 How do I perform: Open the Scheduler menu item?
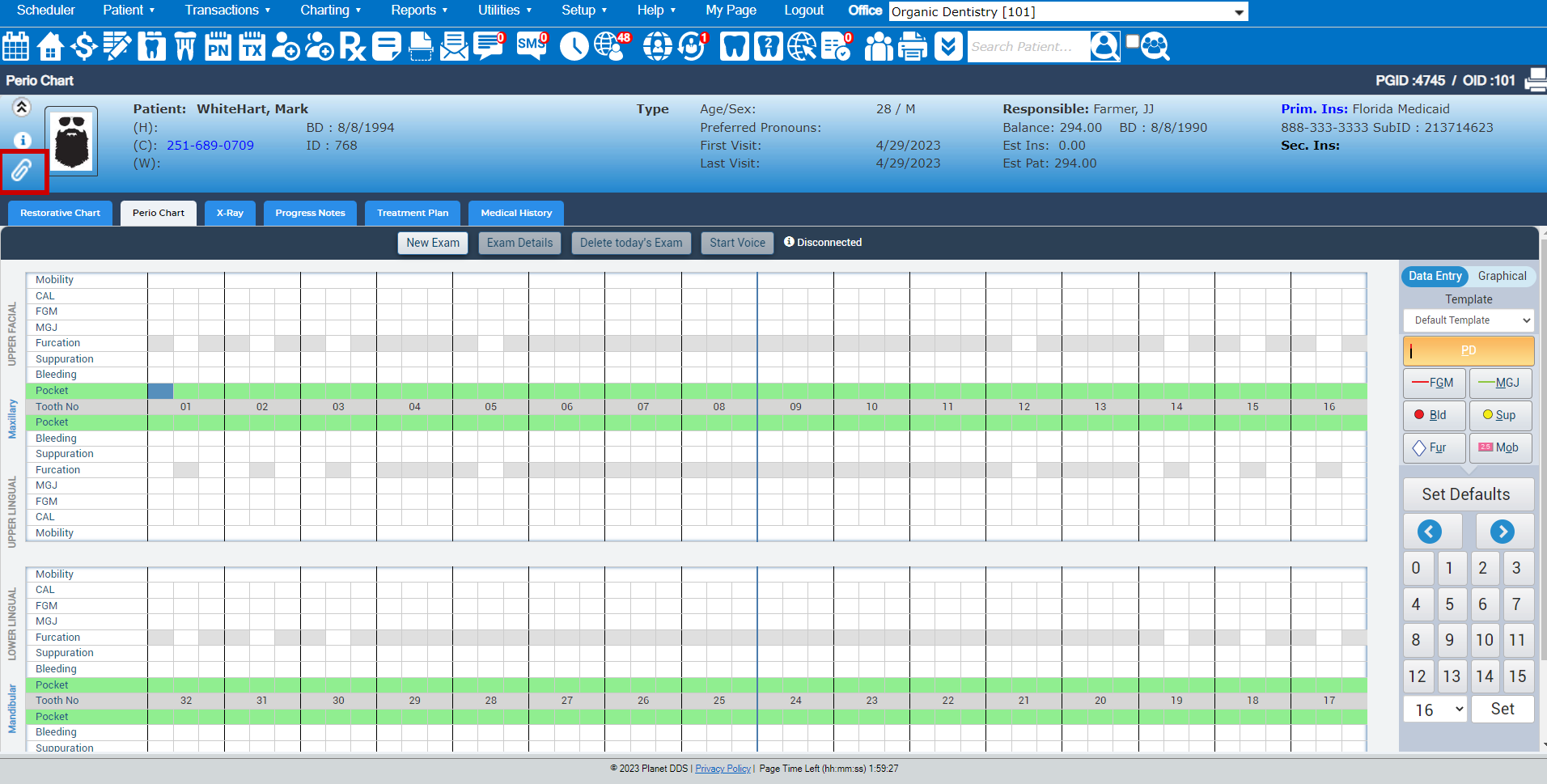pos(45,10)
